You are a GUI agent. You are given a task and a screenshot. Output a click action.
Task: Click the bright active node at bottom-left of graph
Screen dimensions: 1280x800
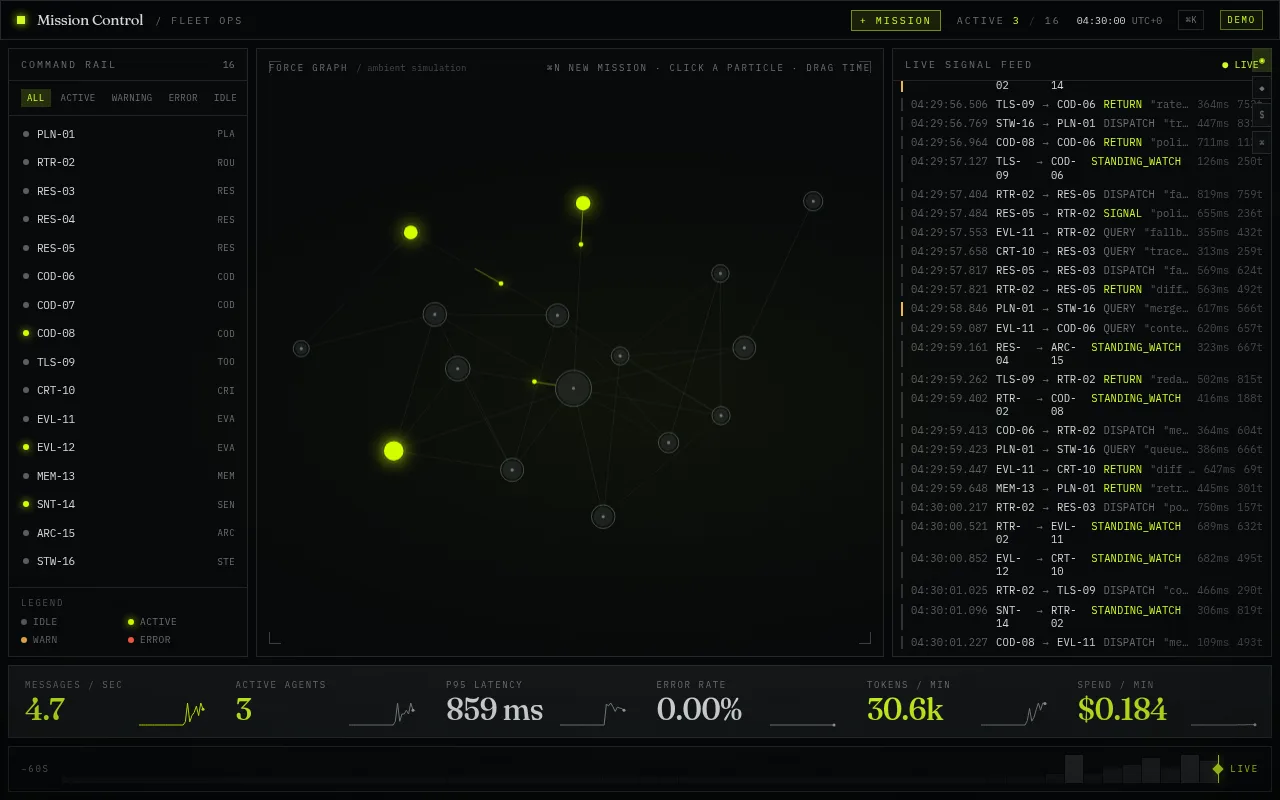point(394,451)
